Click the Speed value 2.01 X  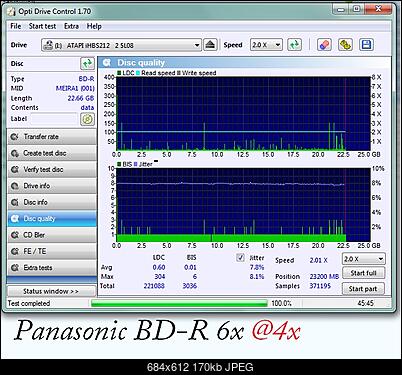tap(319, 260)
